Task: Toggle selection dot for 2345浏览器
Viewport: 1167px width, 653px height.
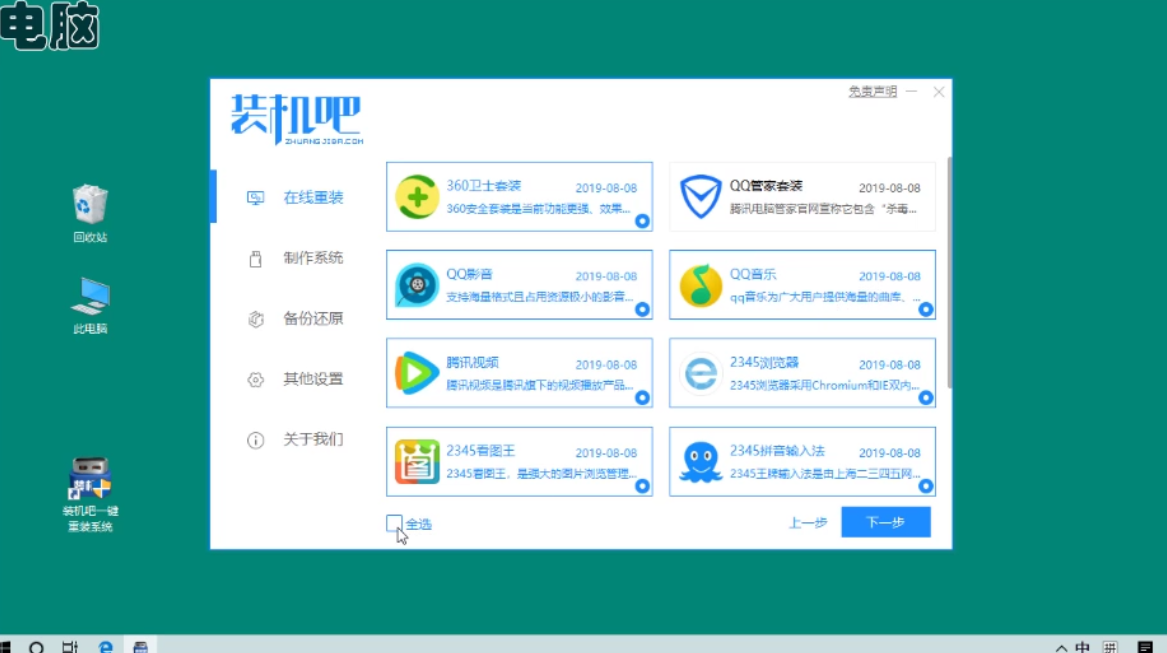Action: coord(926,398)
